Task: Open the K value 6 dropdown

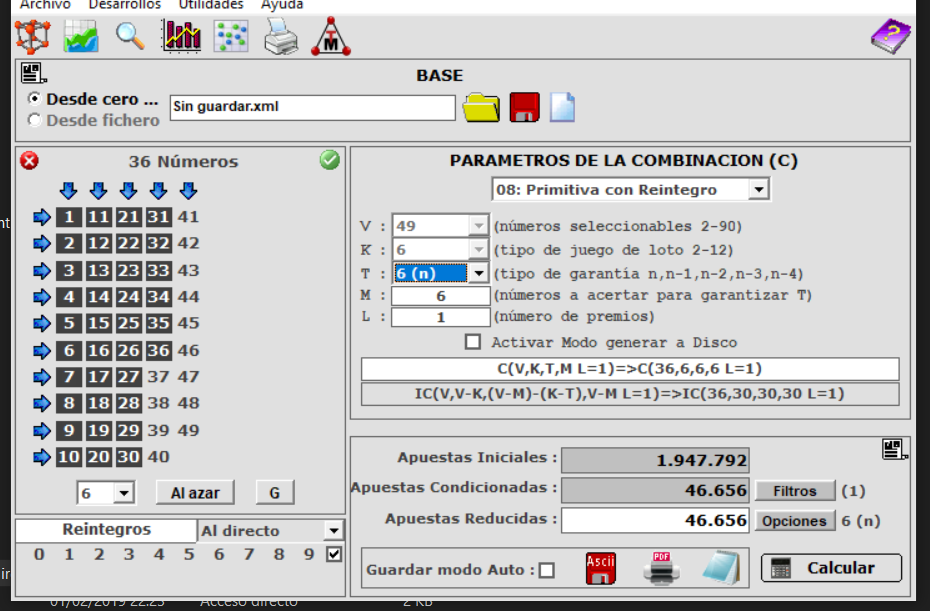Action: point(478,250)
